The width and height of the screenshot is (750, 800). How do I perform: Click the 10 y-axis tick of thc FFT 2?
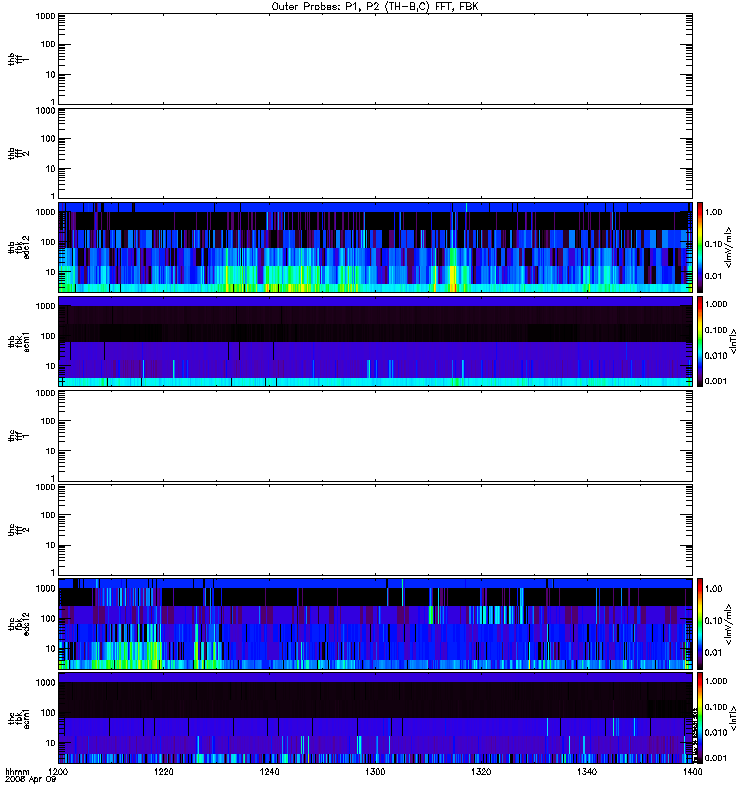51,545
